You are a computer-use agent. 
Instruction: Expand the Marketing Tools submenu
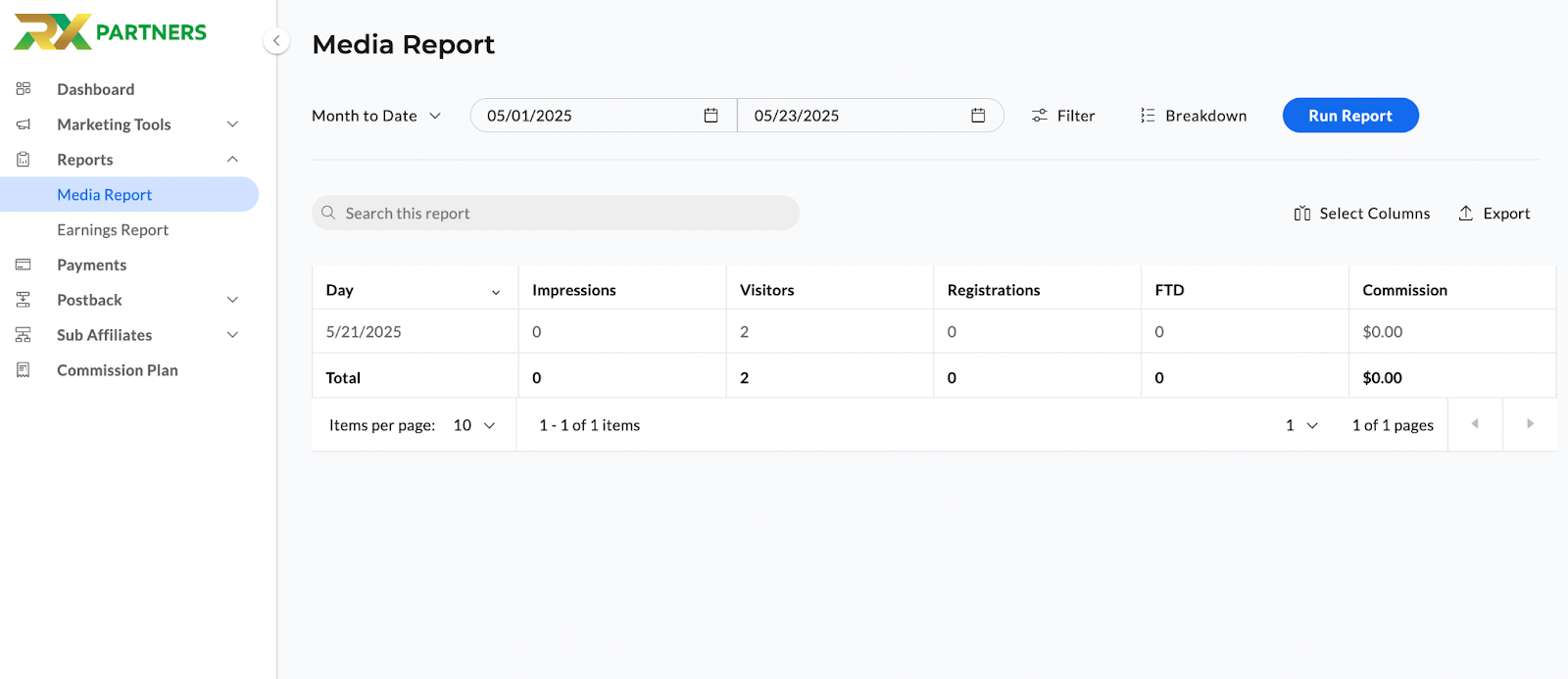click(232, 124)
